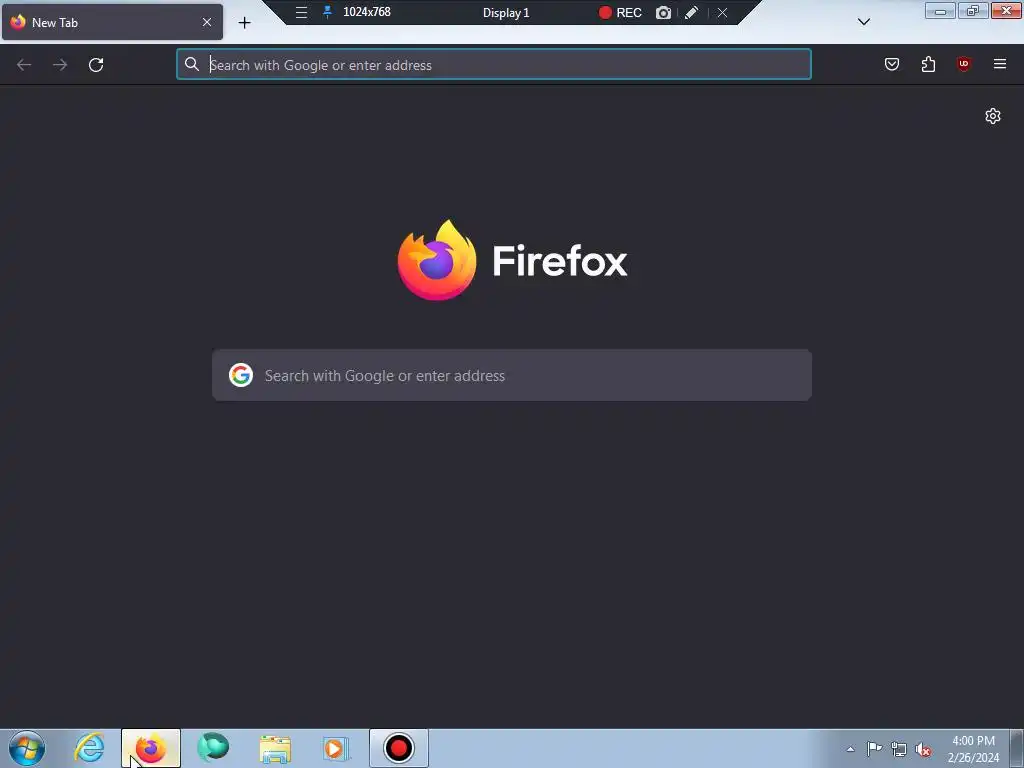Viewport: 1024px width, 768px height.
Task: Close the recorder toolbar with X
Action: 722,12
